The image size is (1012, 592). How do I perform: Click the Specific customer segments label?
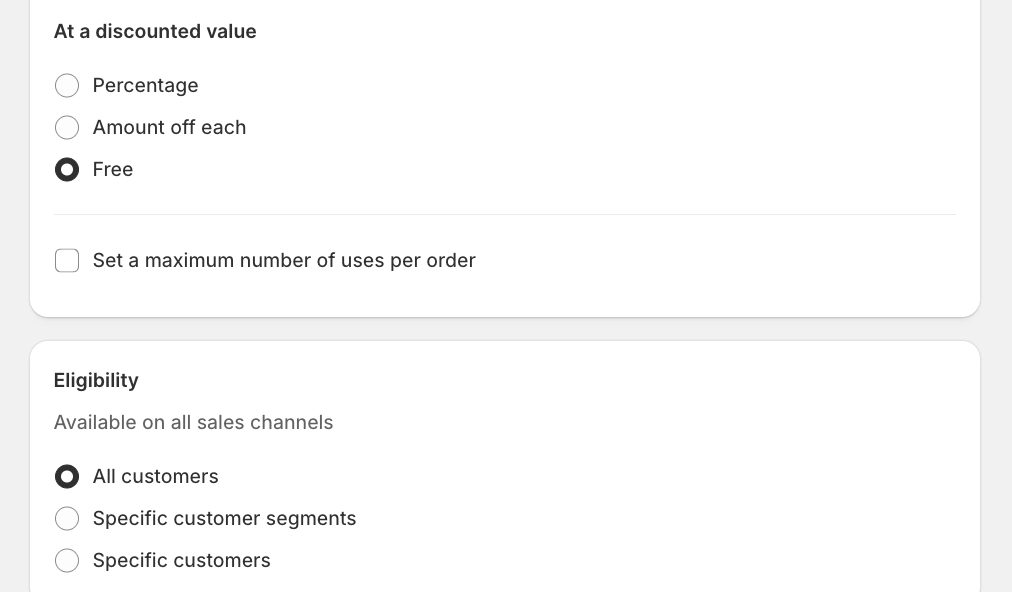coord(224,519)
